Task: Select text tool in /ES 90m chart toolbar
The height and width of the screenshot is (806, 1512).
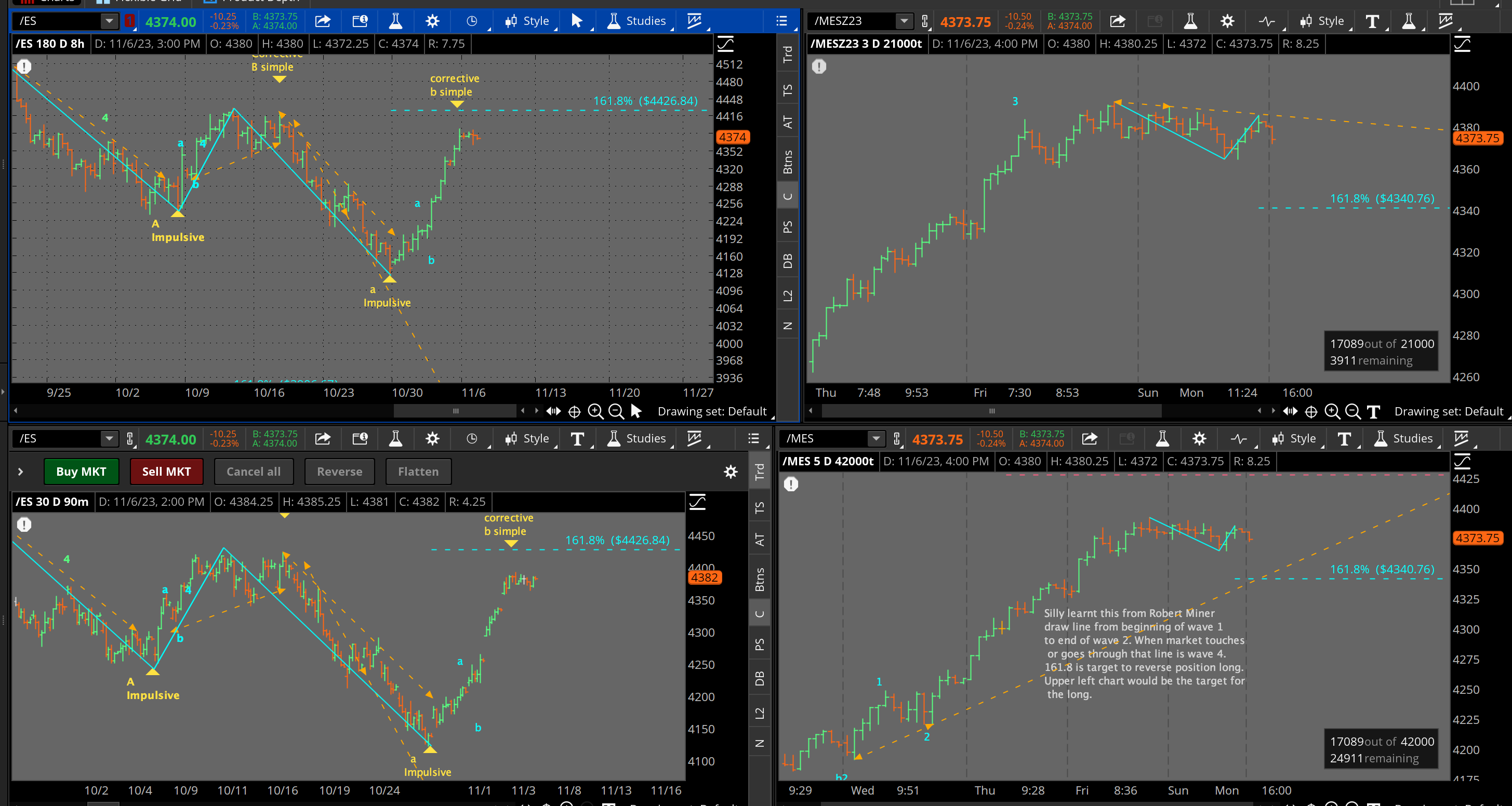Action: point(577,439)
